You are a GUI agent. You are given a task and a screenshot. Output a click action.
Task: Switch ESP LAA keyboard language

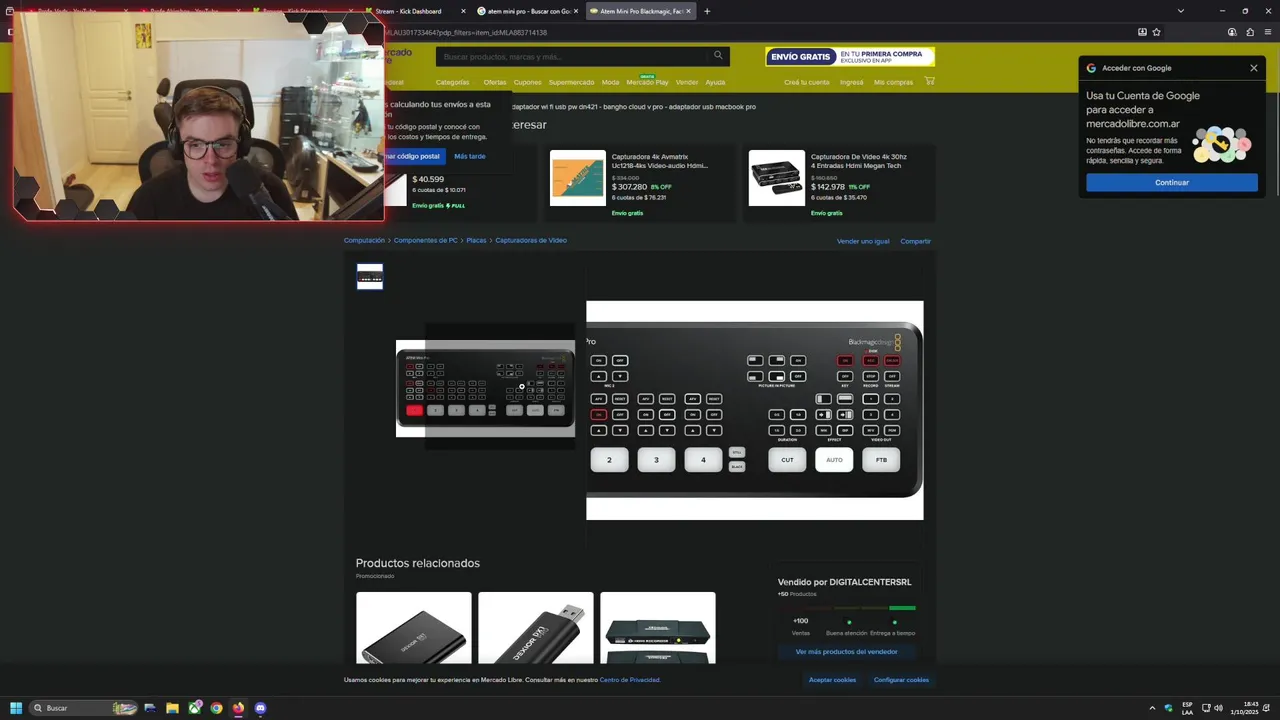click(1187, 708)
